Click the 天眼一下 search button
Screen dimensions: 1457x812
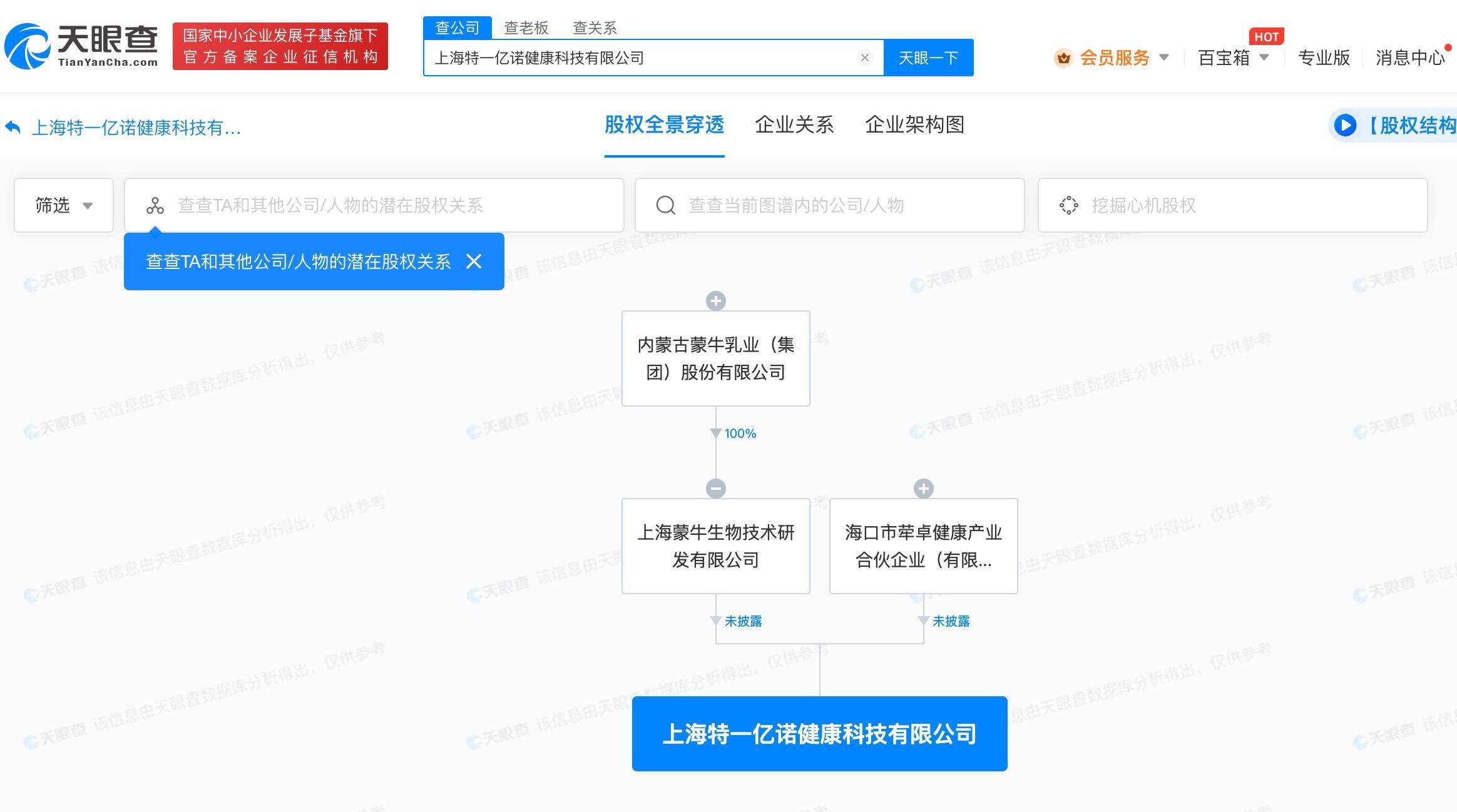click(x=928, y=58)
